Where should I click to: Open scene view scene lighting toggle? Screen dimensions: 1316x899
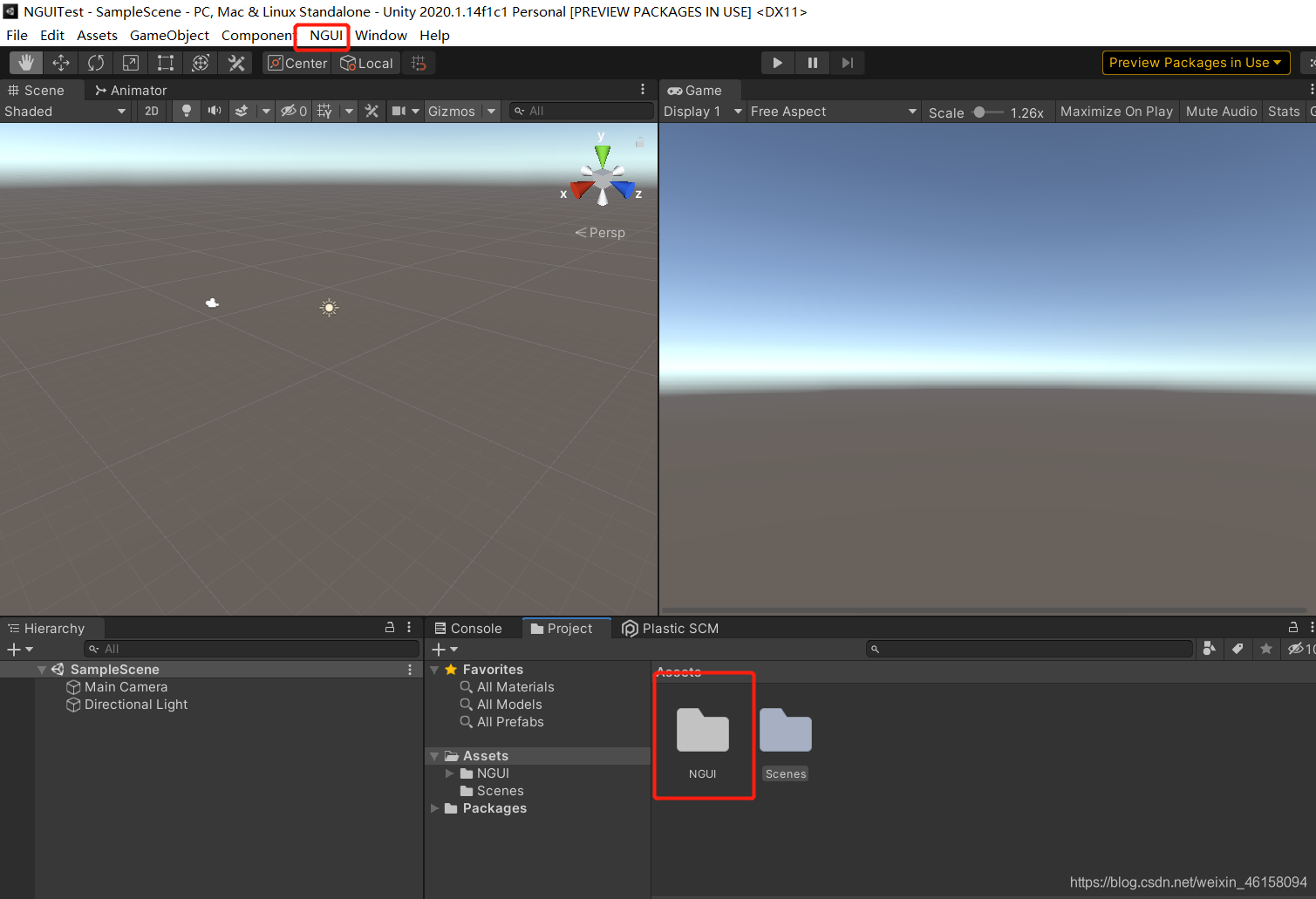click(186, 111)
